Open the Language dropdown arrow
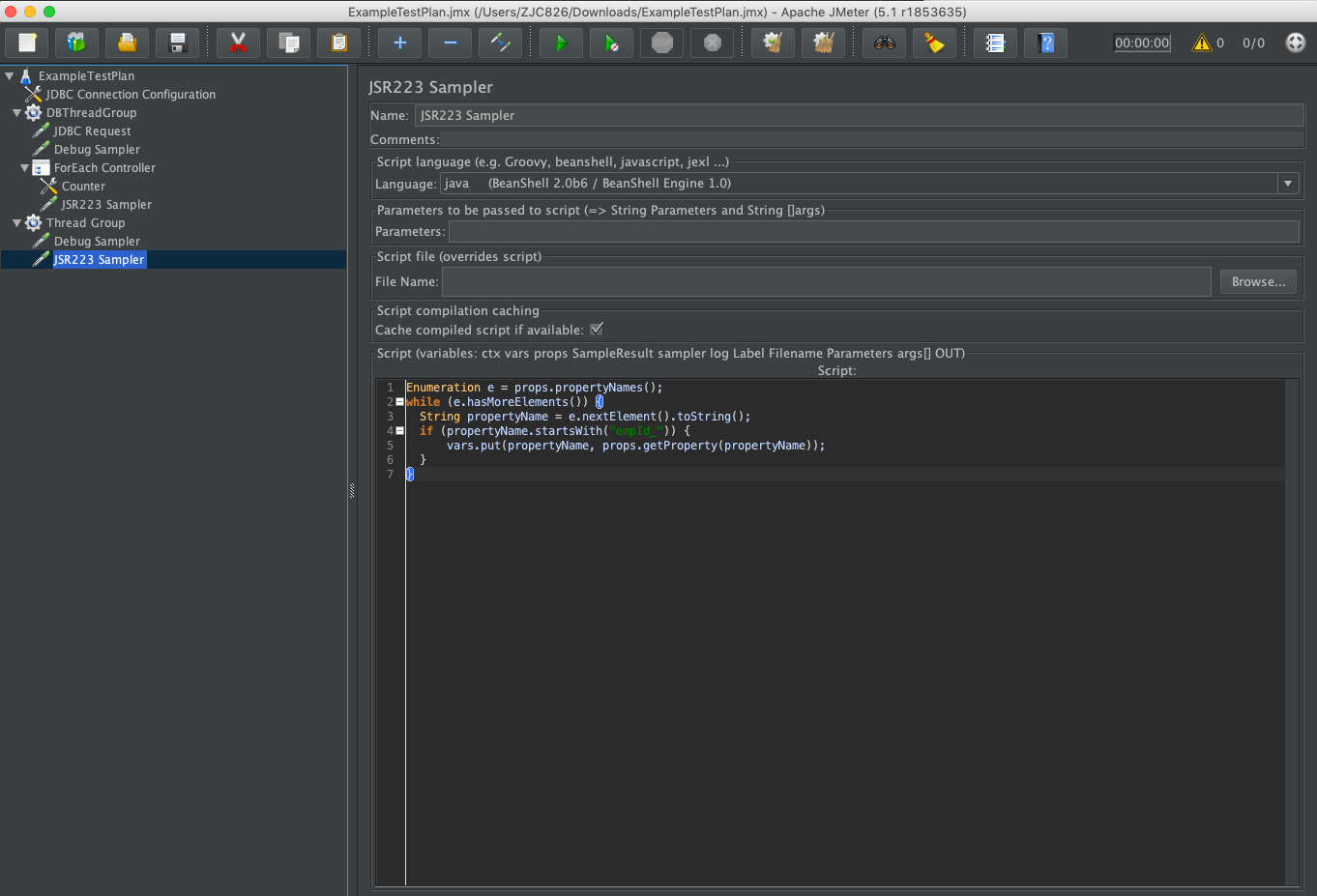 [1288, 184]
